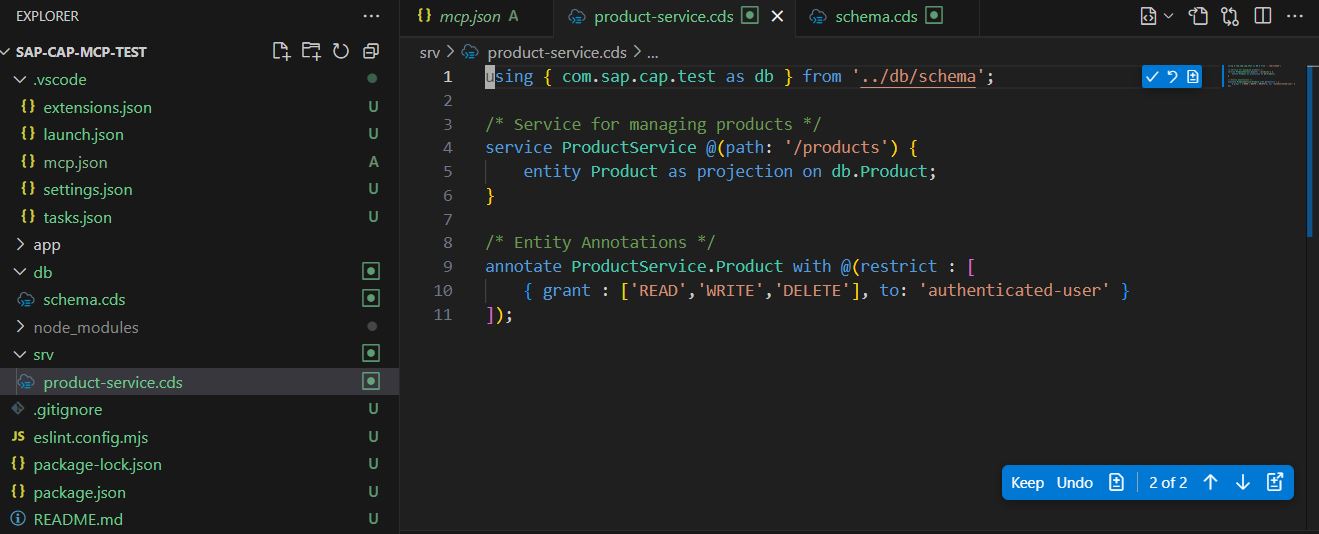Open launch.json in the explorer

(x=83, y=134)
